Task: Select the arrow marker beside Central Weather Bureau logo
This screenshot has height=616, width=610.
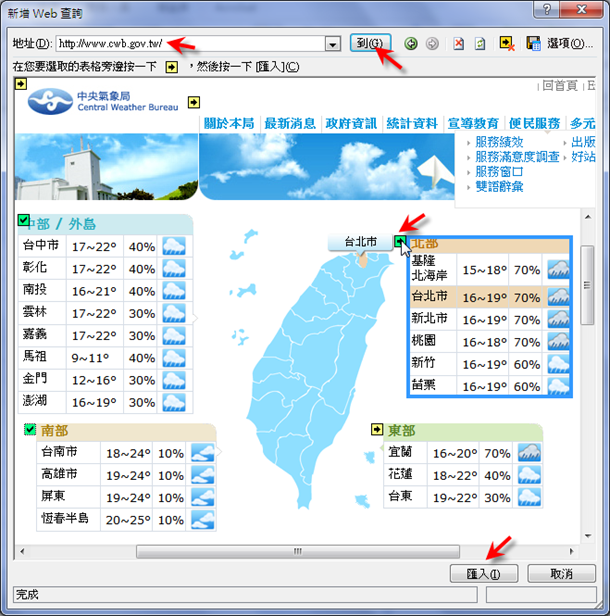Action: [194, 102]
